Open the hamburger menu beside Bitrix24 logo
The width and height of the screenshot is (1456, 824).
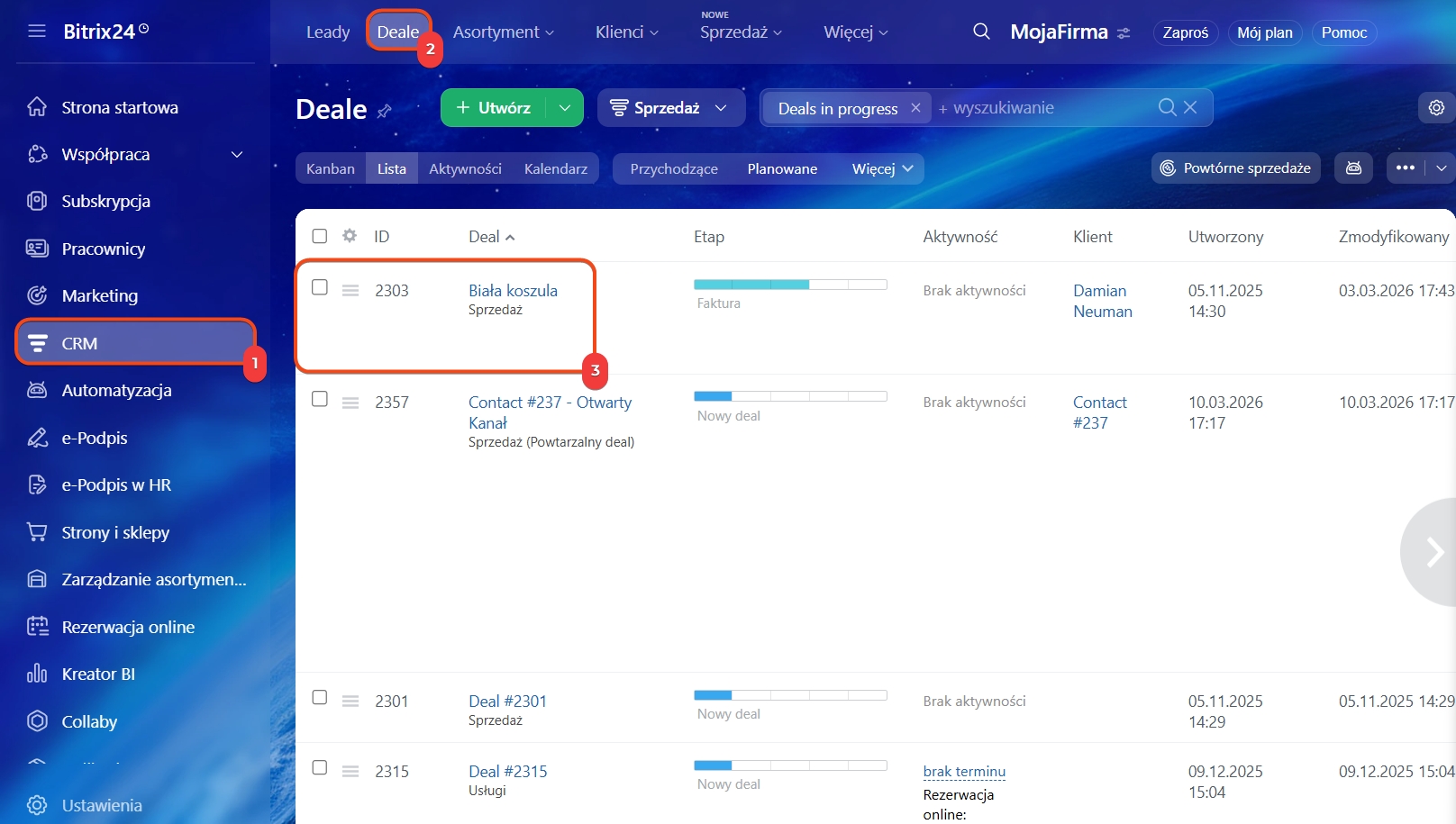[x=37, y=32]
